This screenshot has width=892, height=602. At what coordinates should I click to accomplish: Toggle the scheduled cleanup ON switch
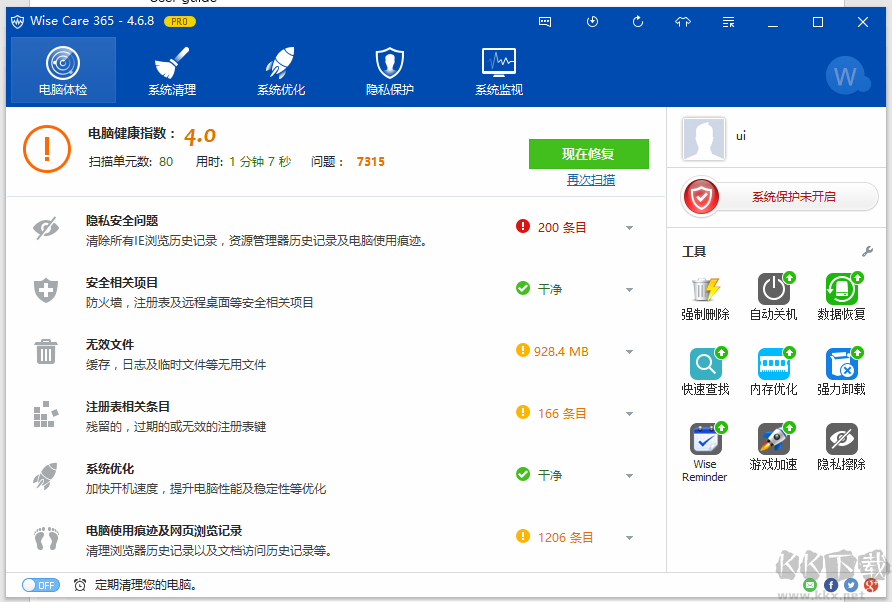(40, 585)
